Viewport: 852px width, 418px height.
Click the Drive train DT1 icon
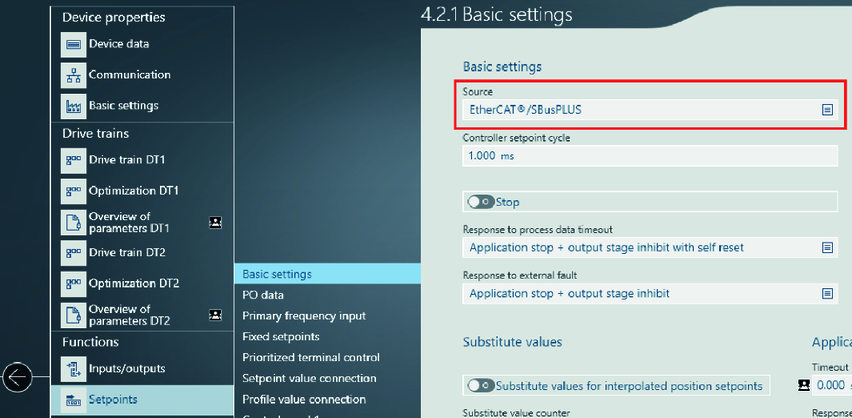73,160
